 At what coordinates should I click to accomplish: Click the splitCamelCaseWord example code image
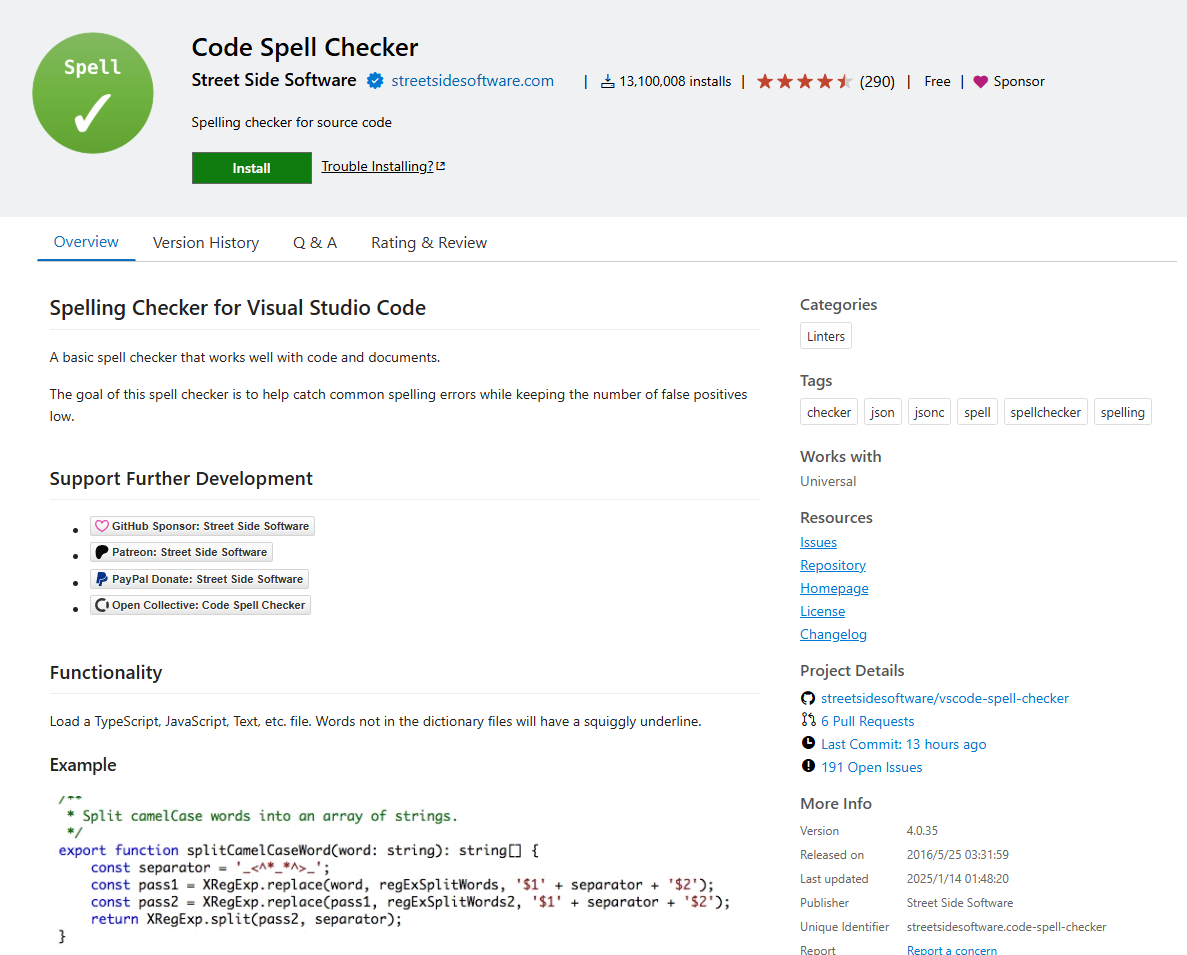tap(394, 867)
